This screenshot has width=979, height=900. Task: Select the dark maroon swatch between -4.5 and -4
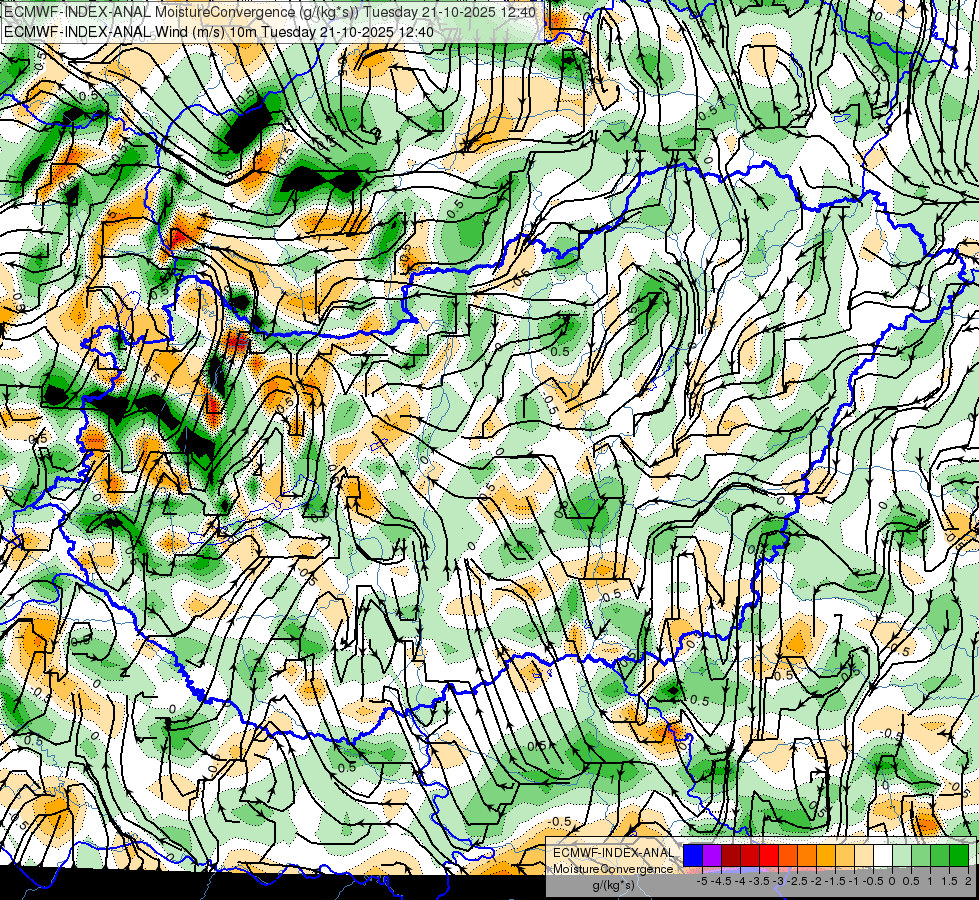731,855
